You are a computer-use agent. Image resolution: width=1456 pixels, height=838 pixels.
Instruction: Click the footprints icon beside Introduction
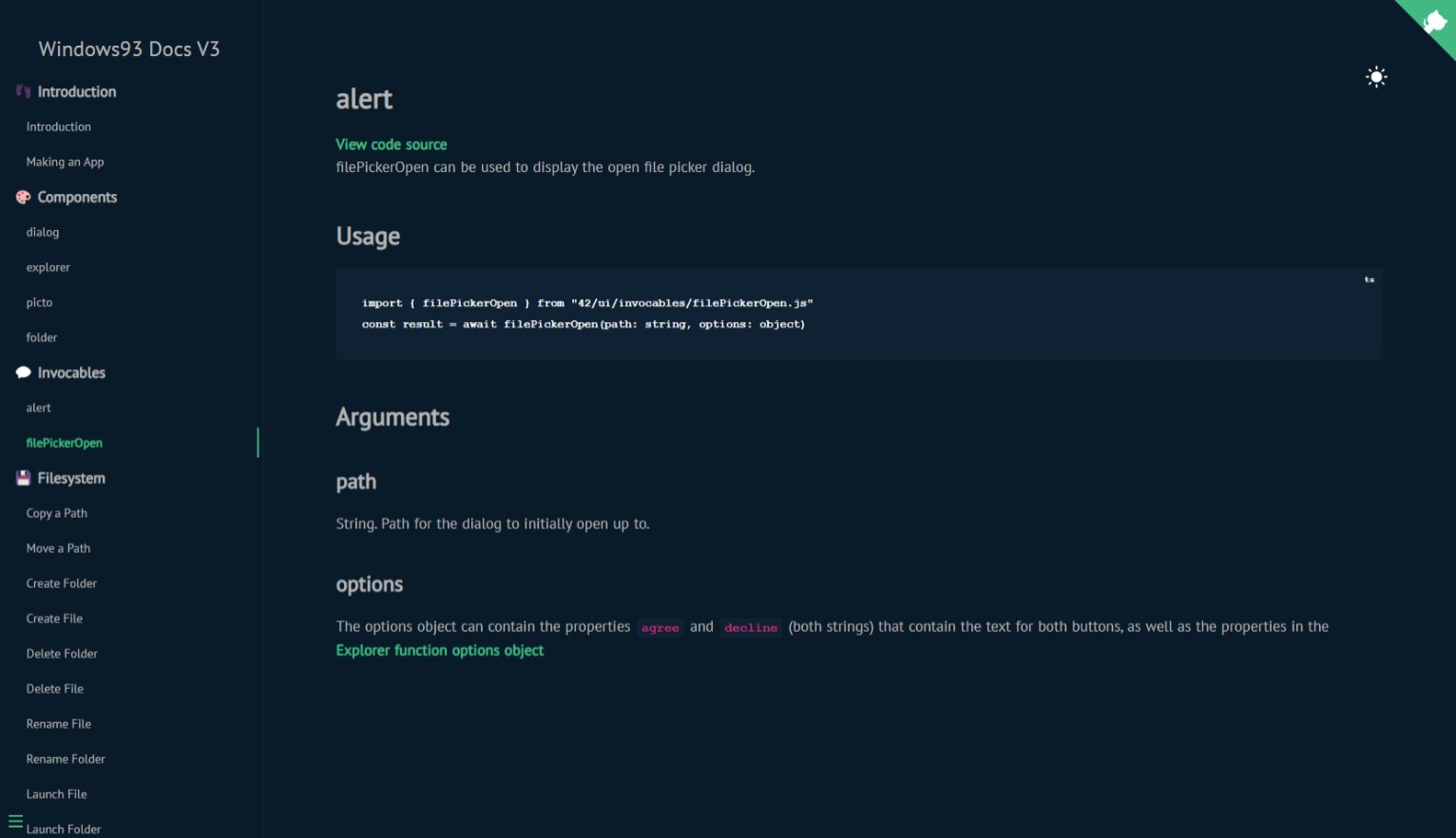pos(23,92)
